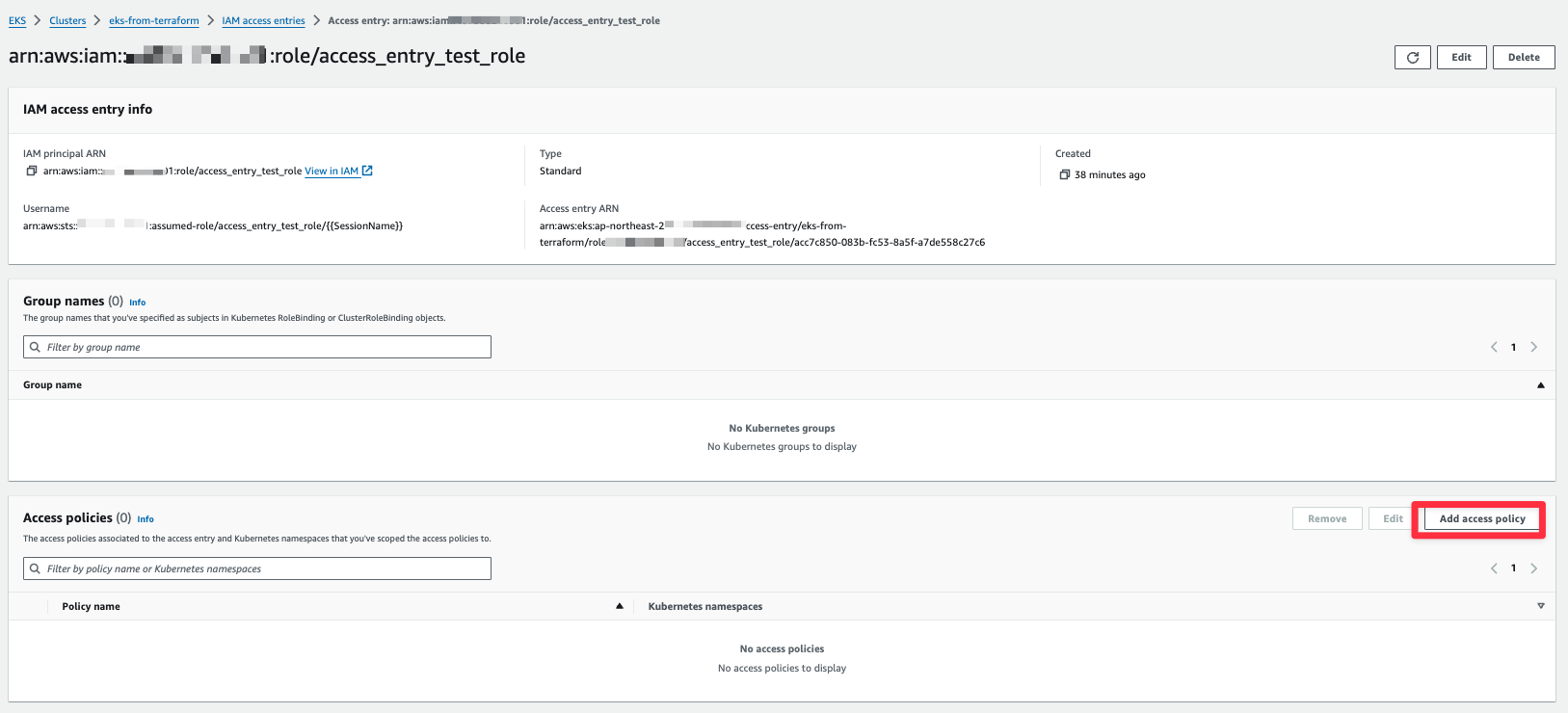Click the Group name column header
1568x713 pixels.
(x=52, y=385)
